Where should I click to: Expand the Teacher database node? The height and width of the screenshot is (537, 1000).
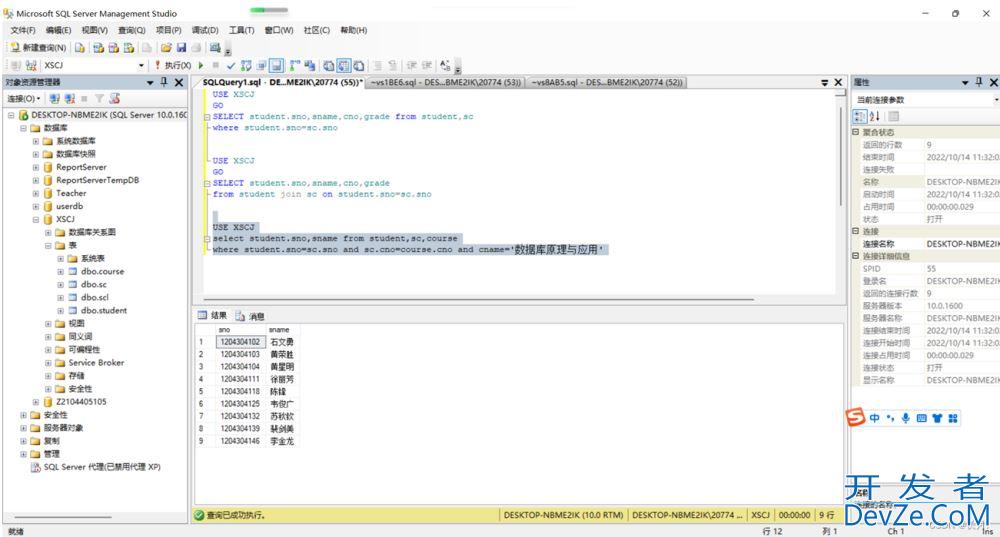pos(36,193)
